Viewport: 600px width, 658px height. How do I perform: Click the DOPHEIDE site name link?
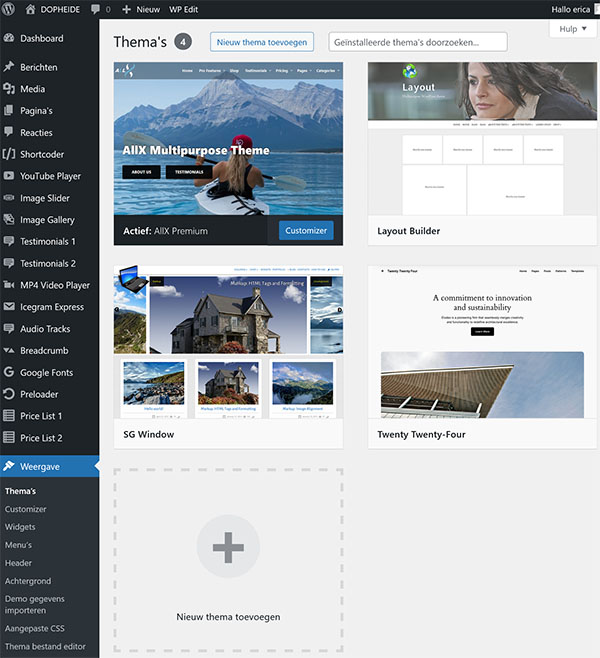pos(60,9)
